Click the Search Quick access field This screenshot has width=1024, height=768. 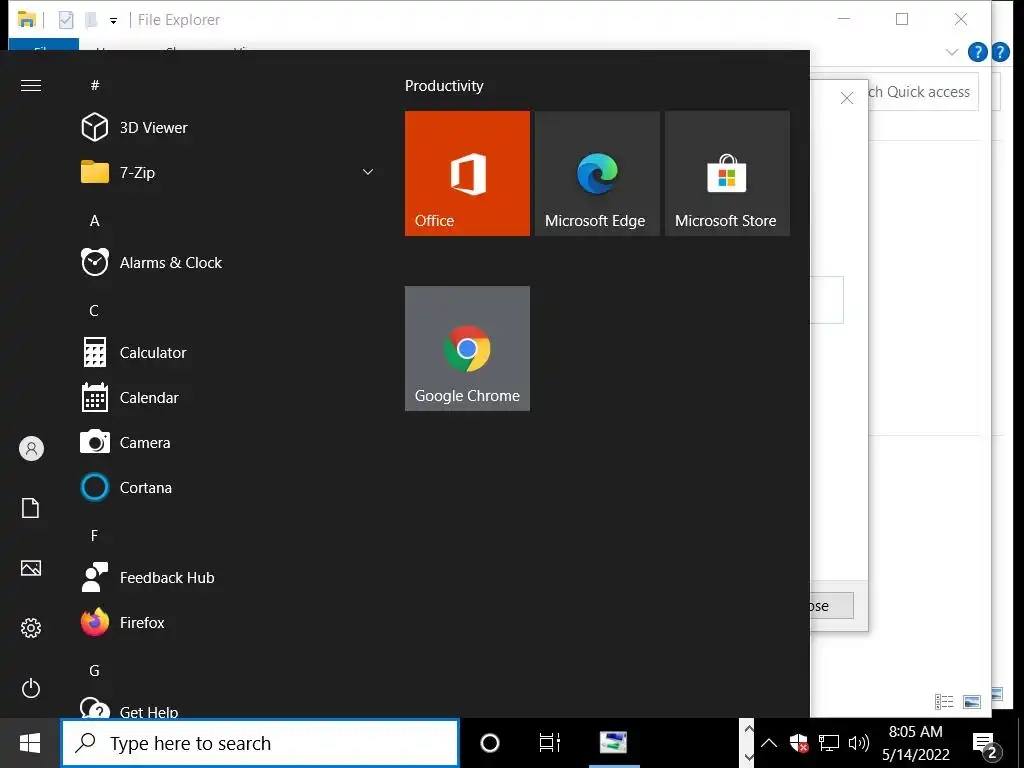923,92
